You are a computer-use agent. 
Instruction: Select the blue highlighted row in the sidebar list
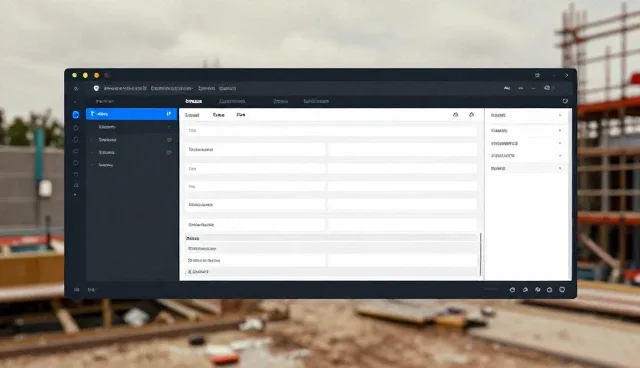[x=131, y=114]
